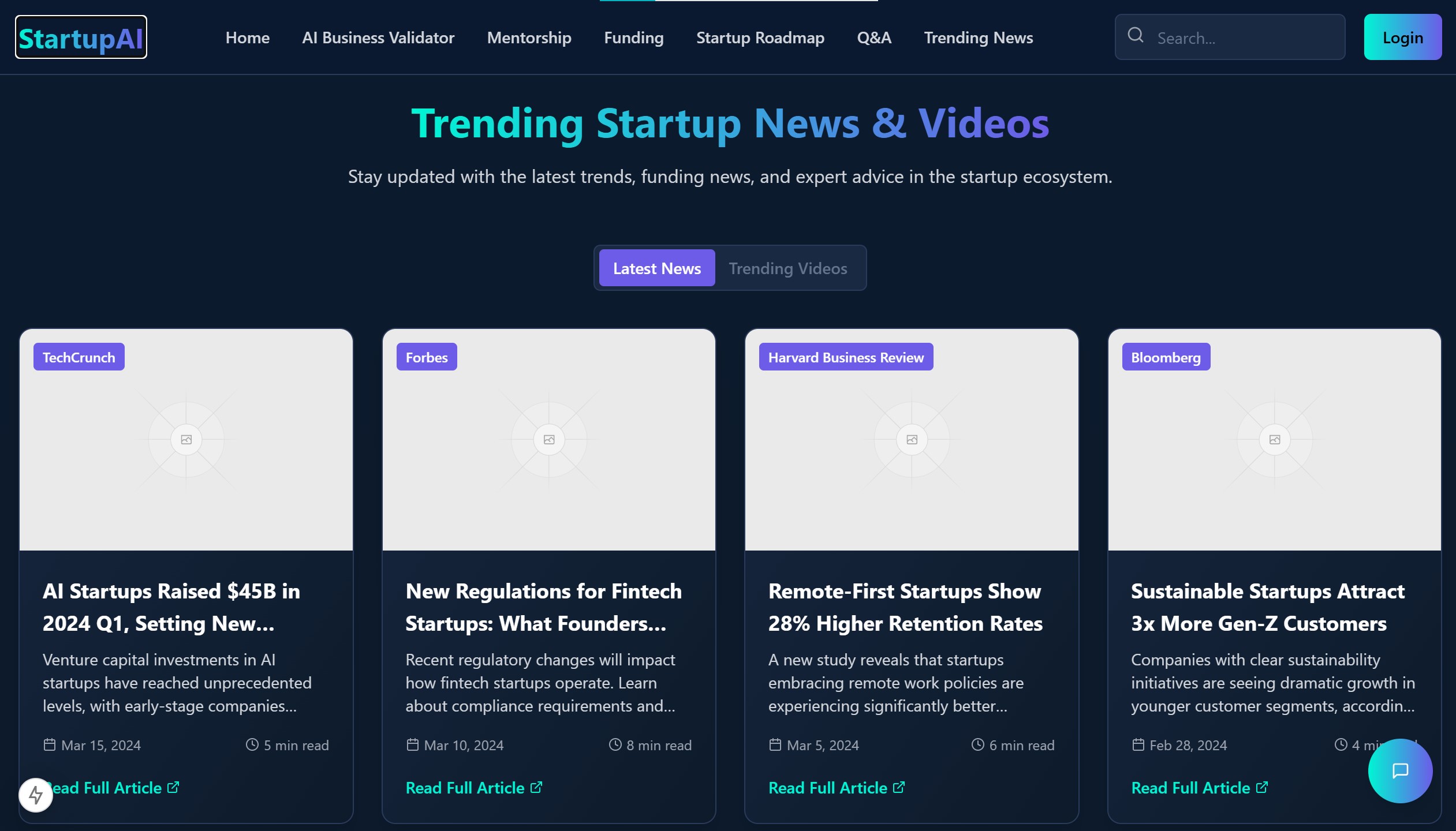Read Full Article on remote-first startups
The height and width of the screenshot is (831, 1456).
tap(827, 788)
